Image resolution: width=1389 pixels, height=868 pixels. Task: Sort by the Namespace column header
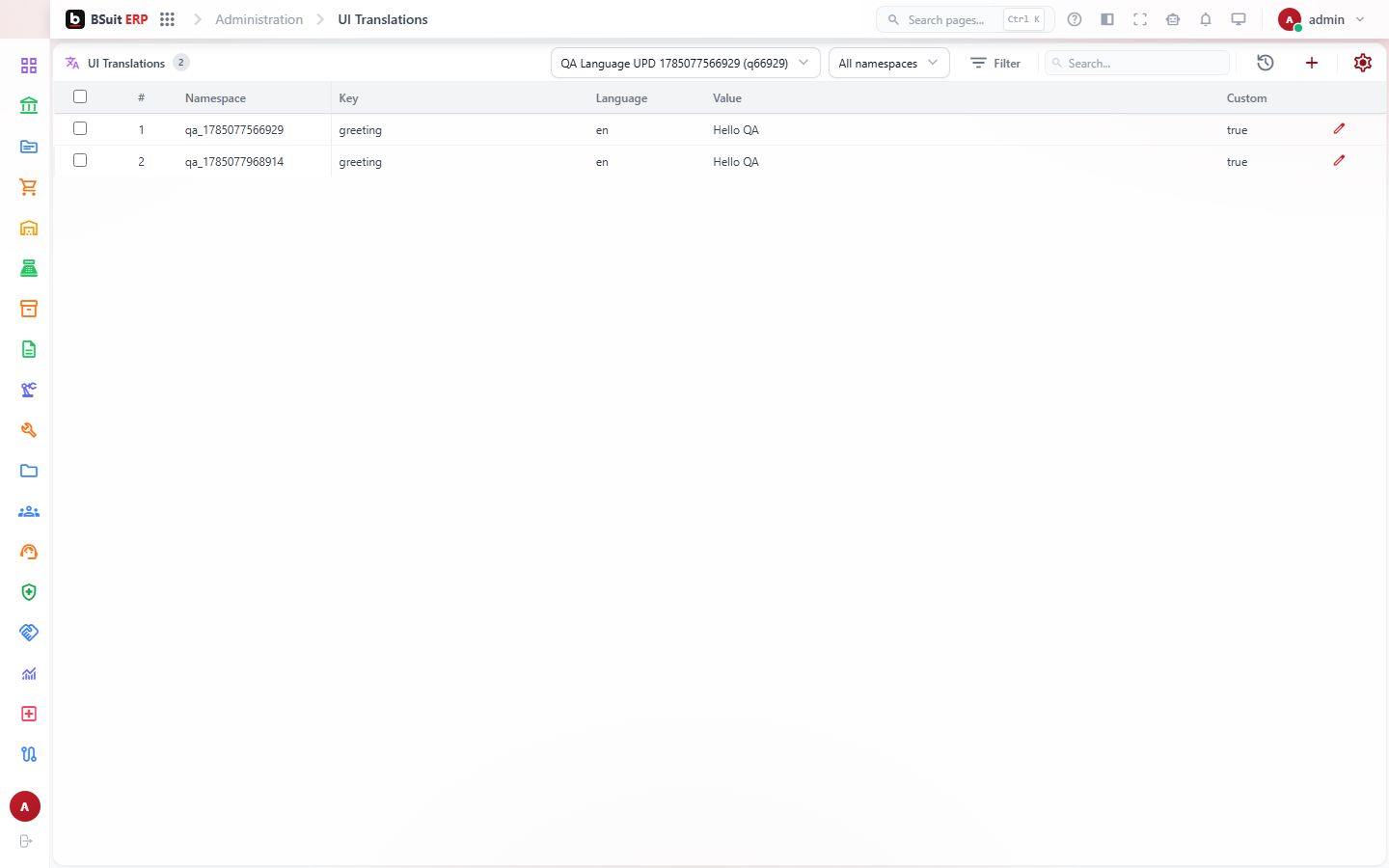[215, 98]
